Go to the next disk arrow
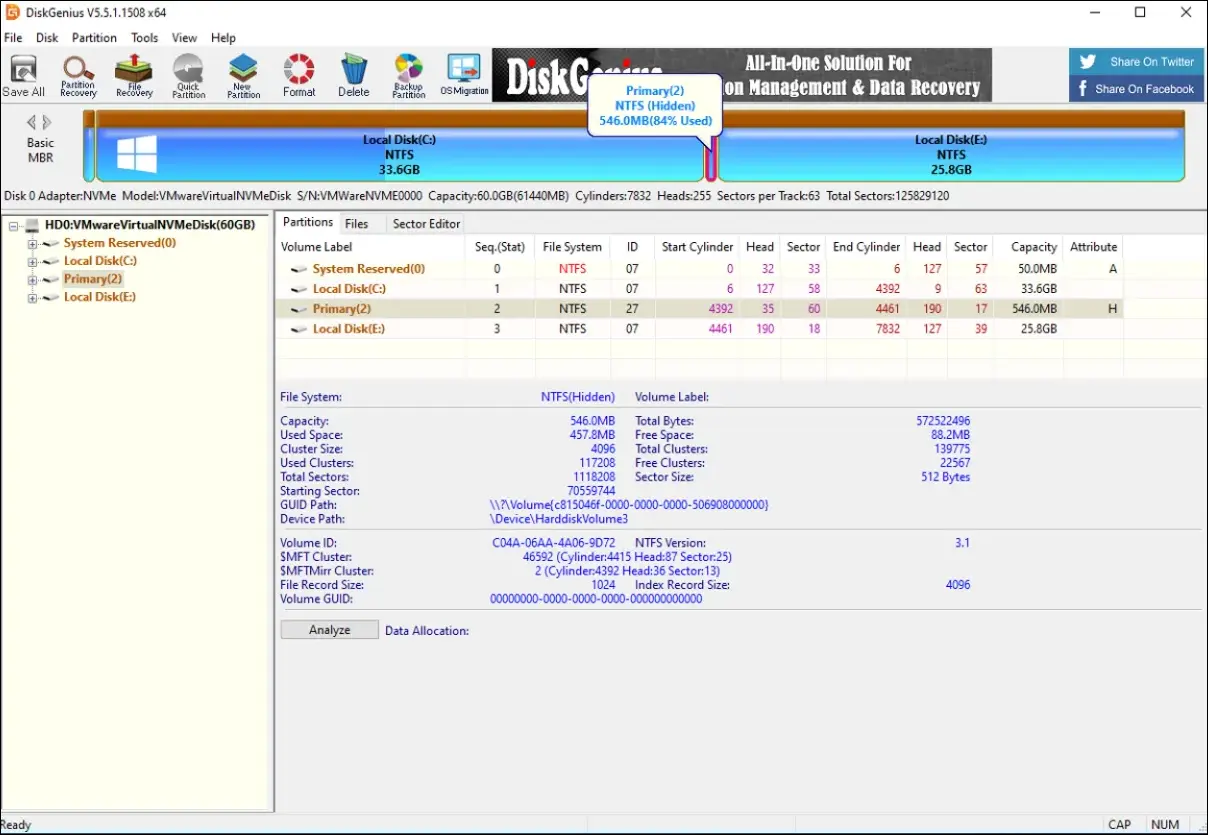Screen dimensions: 1208x835 47,122
